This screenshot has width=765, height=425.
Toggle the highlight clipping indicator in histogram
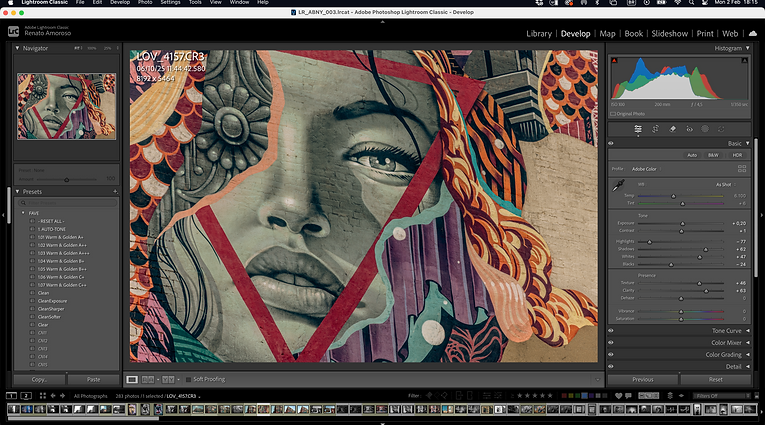tap(745, 61)
